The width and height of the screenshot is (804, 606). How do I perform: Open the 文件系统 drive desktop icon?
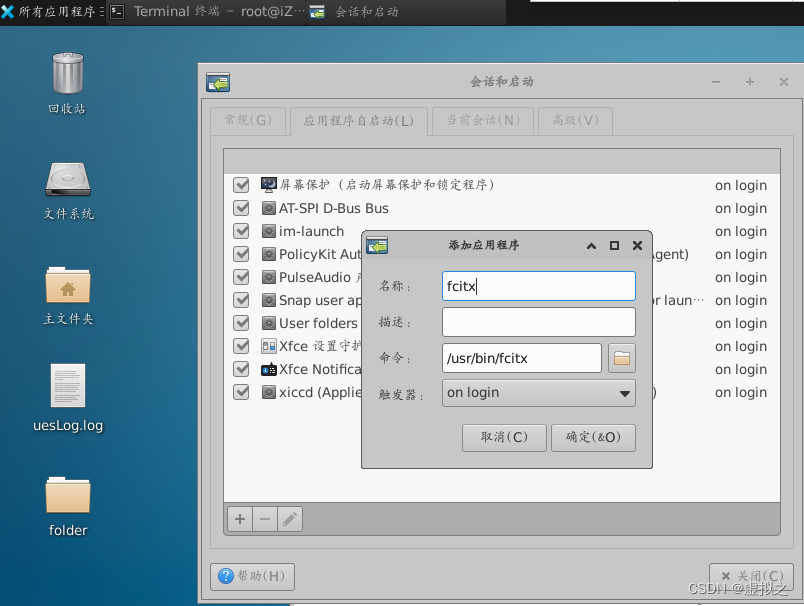[x=68, y=179]
